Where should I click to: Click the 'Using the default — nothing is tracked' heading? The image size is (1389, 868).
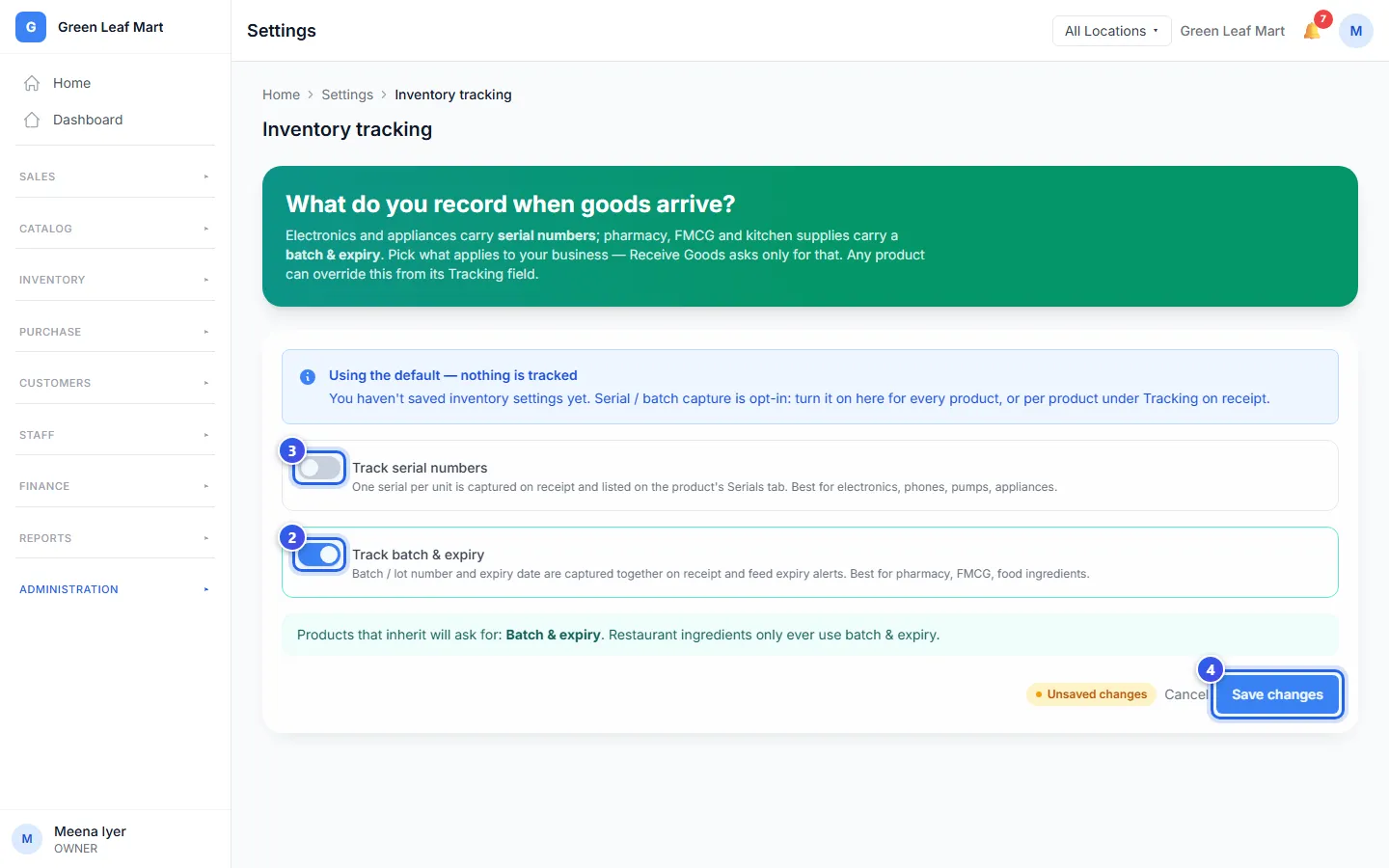[x=453, y=375]
